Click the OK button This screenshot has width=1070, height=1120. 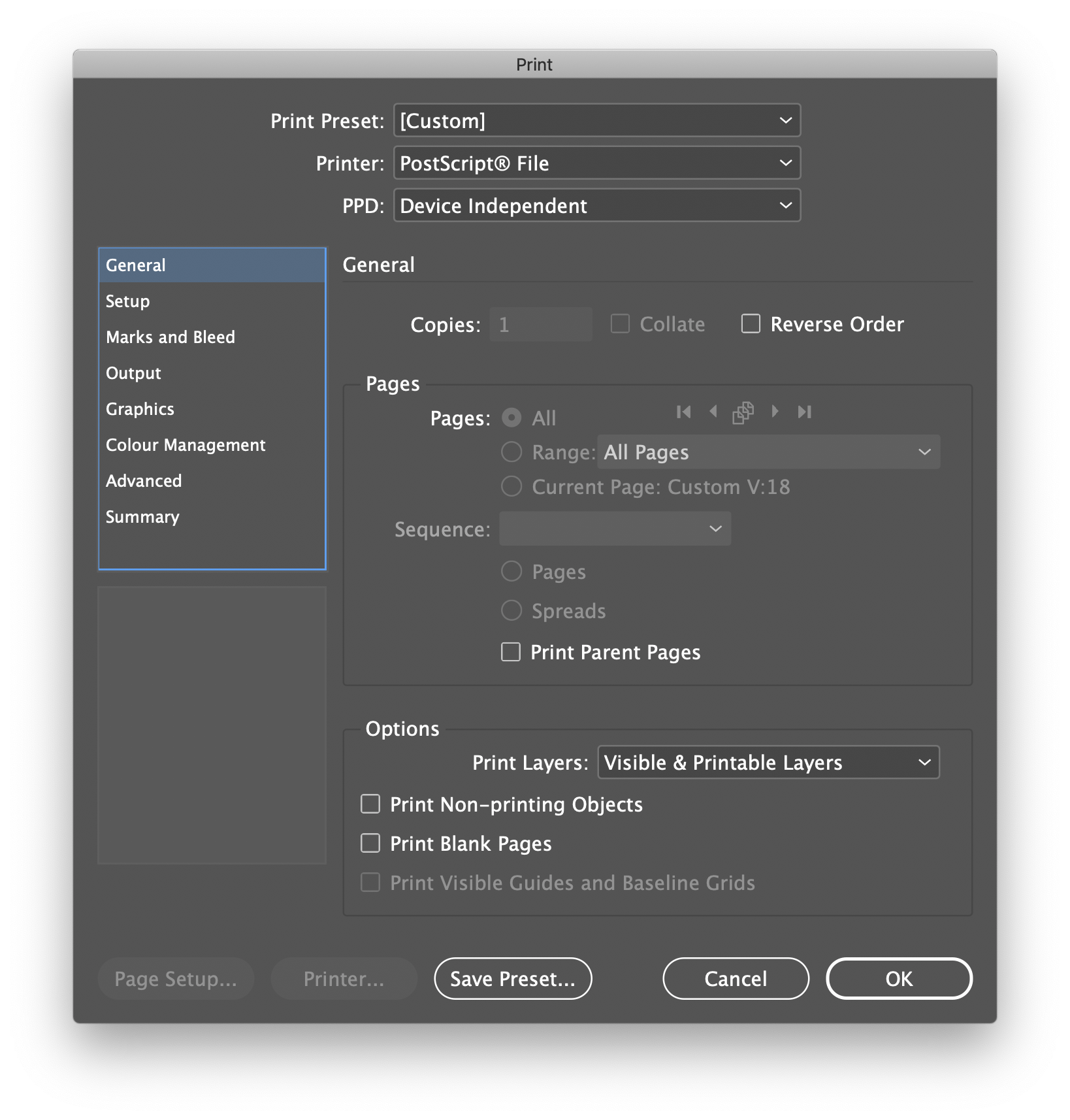tap(899, 978)
